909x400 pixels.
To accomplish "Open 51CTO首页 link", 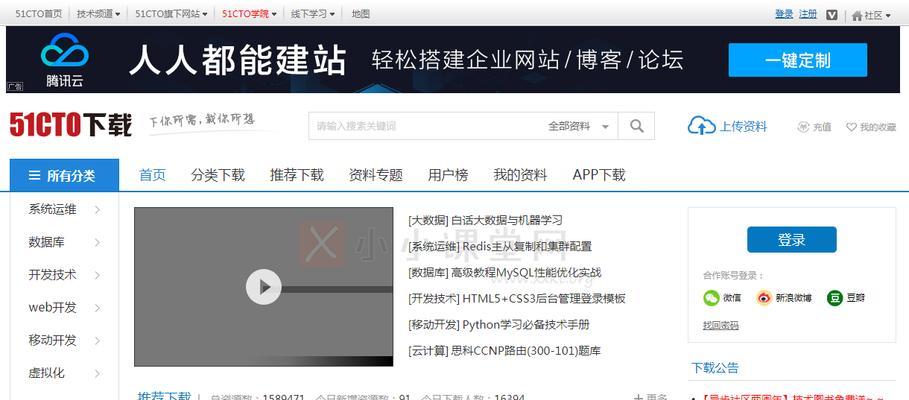I will [x=38, y=14].
